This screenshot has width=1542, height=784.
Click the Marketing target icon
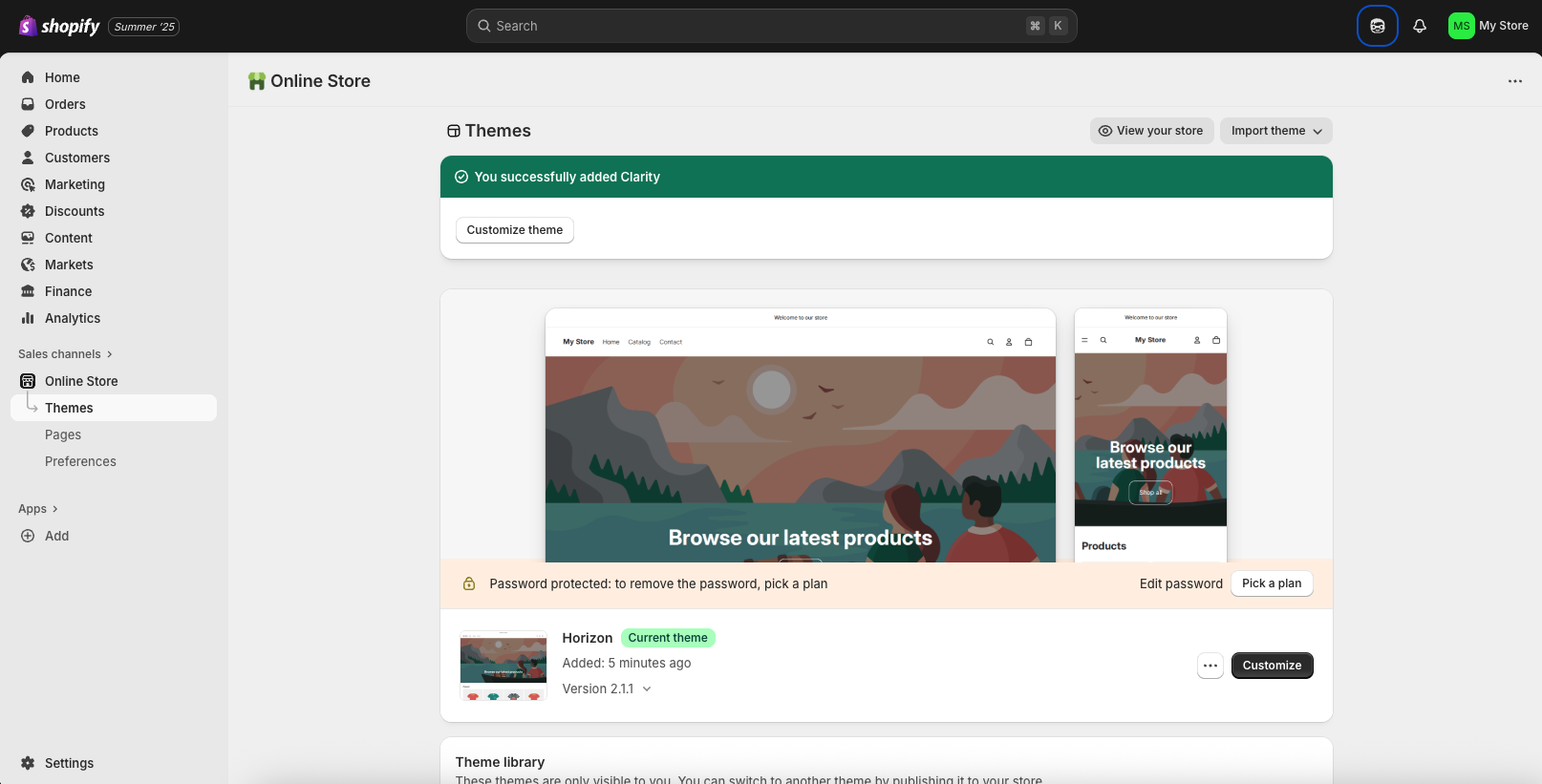point(28,184)
